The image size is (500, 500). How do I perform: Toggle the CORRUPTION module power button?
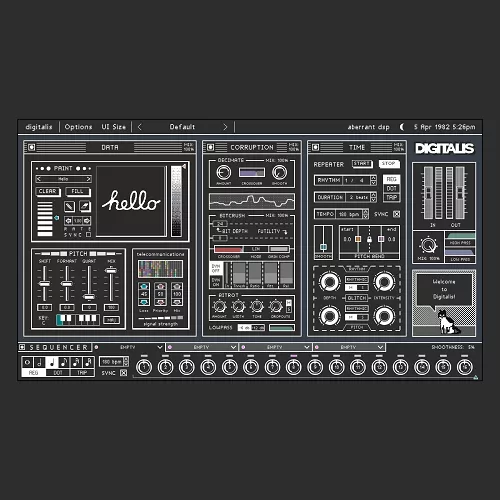(210, 147)
